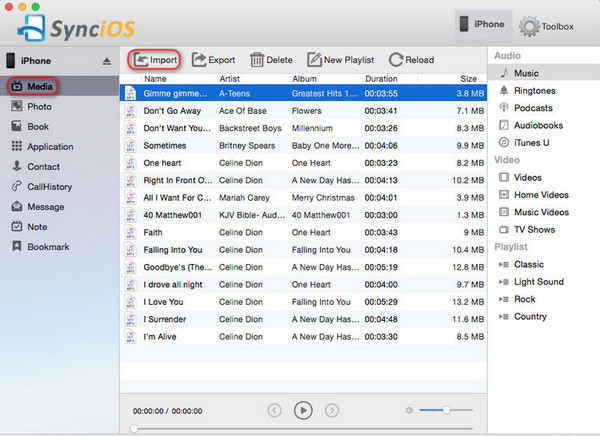Image resolution: width=600 pixels, height=436 pixels.
Task: Select the song 'Faith'
Action: click(x=303, y=232)
